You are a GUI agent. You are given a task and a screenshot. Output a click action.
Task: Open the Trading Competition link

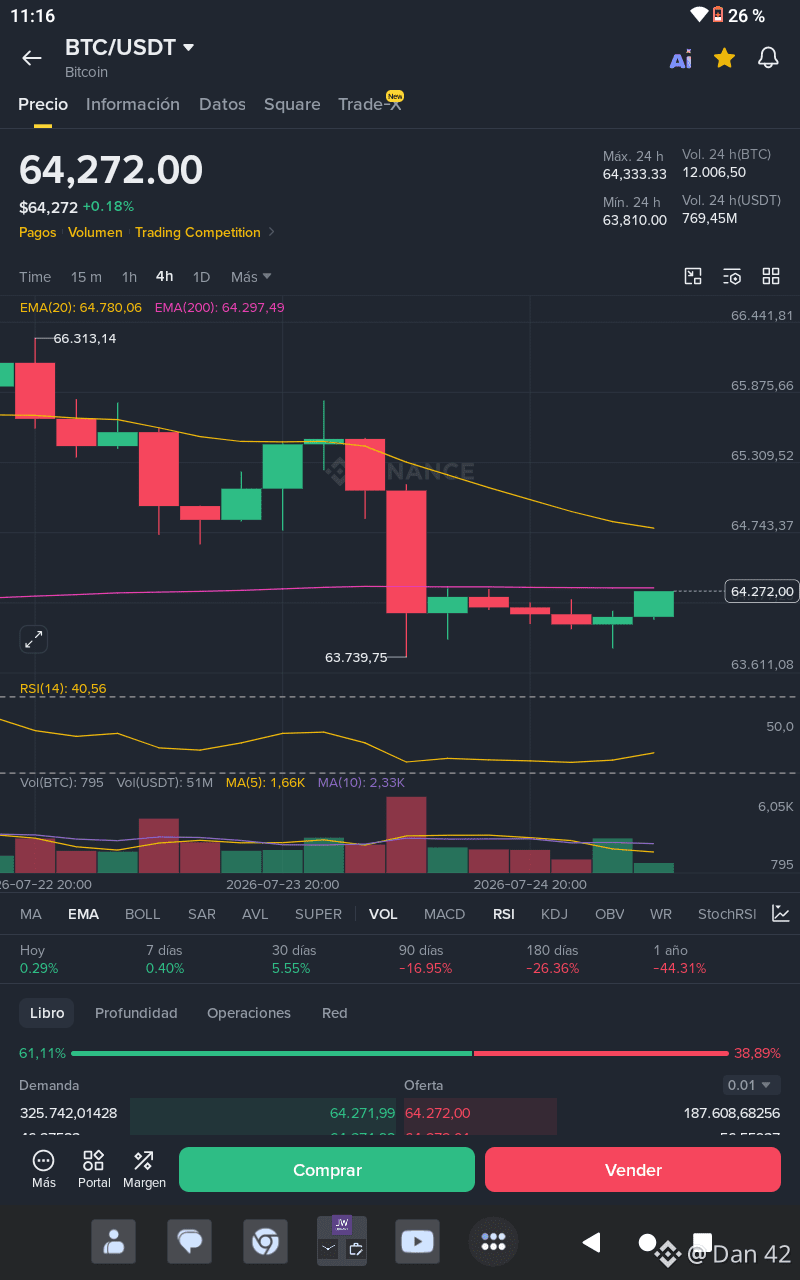198,232
